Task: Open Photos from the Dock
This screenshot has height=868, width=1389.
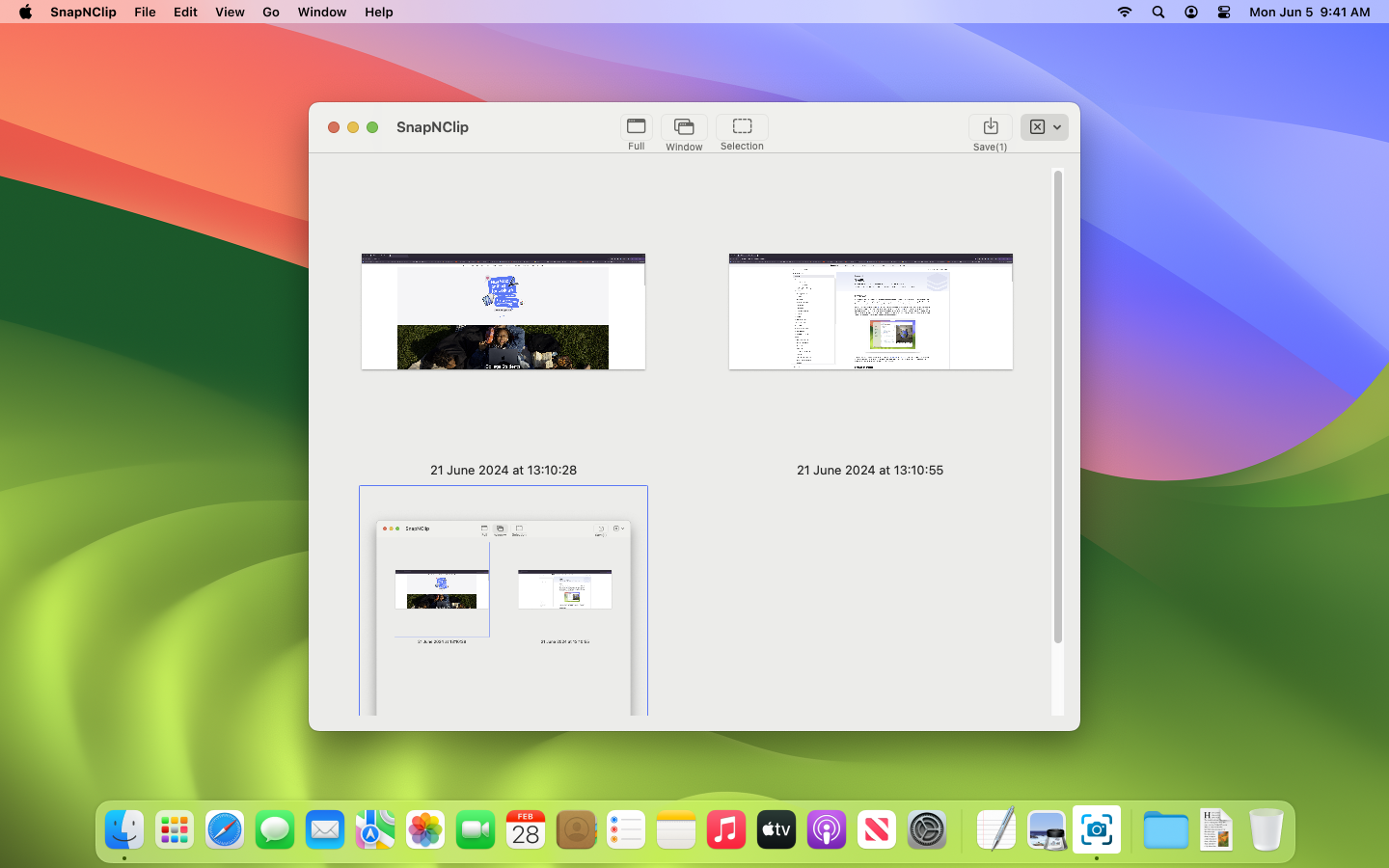Action: (425, 829)
